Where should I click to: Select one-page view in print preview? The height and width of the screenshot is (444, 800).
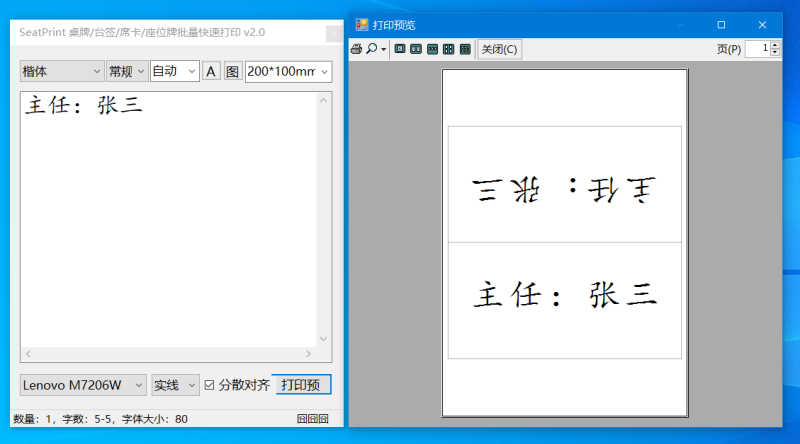[x=400, y=49]
